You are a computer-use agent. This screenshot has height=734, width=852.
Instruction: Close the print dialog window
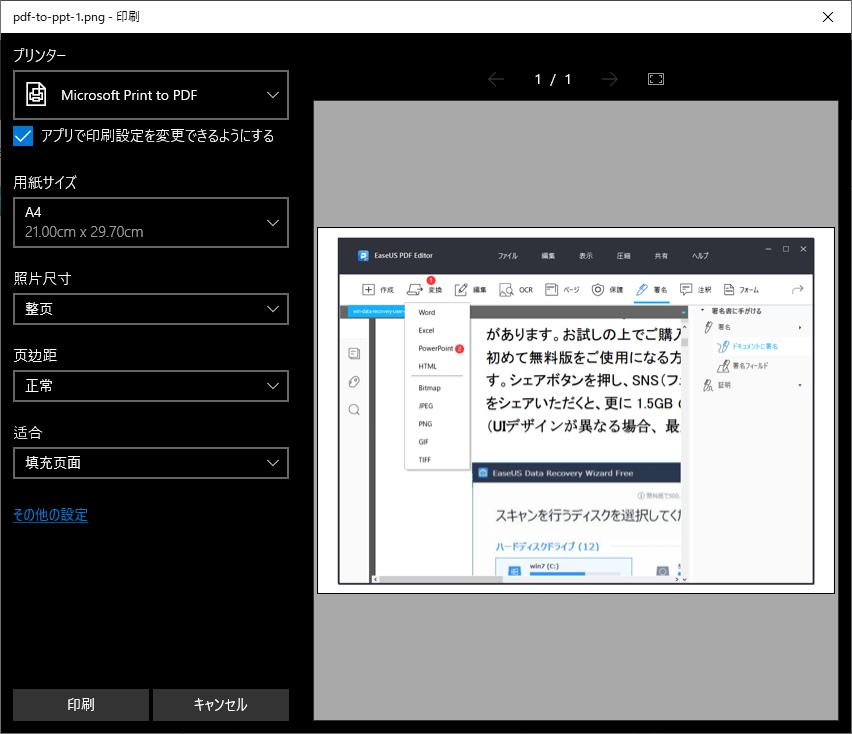827,17
